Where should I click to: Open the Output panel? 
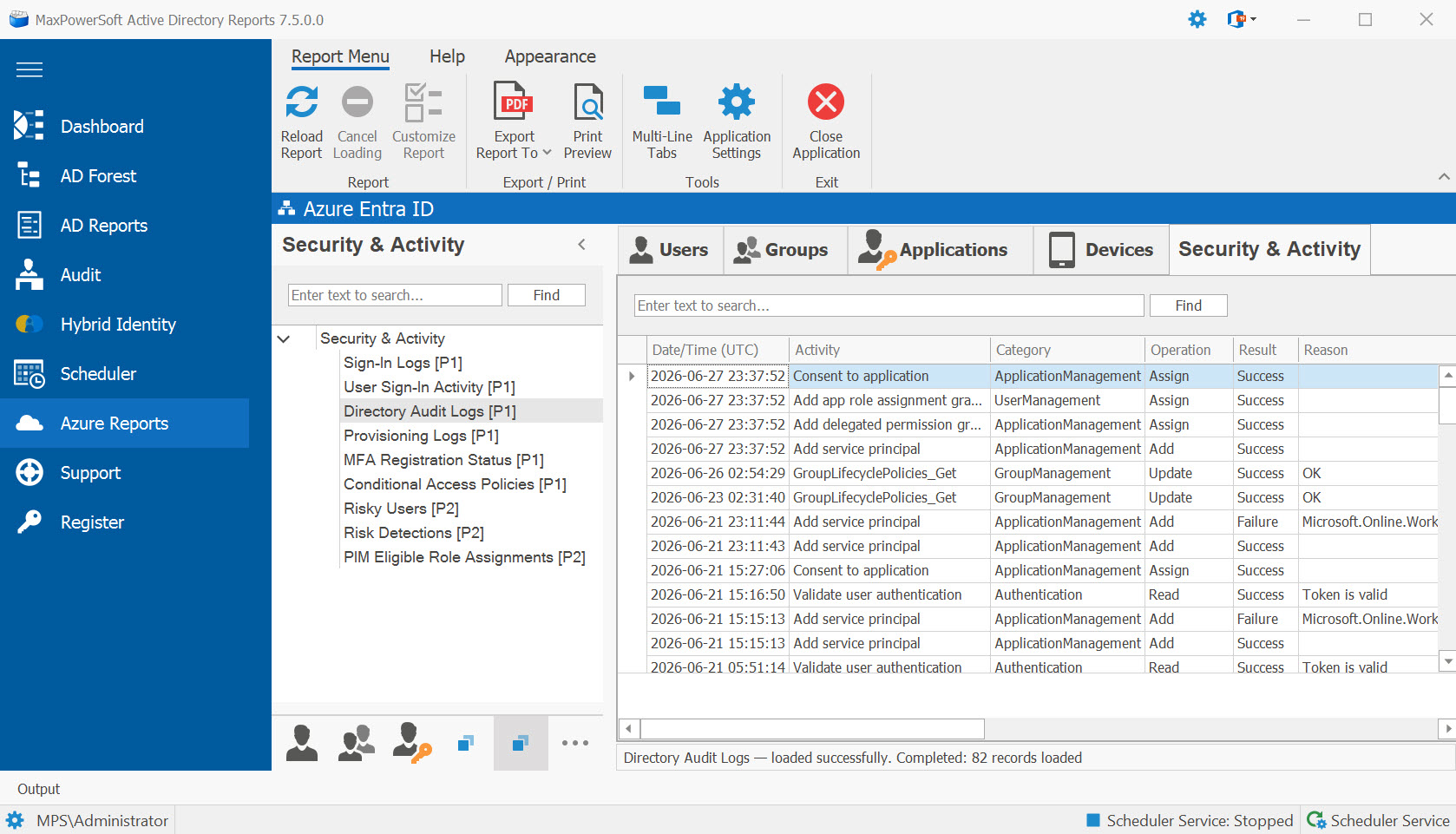(x=39, y=789)
